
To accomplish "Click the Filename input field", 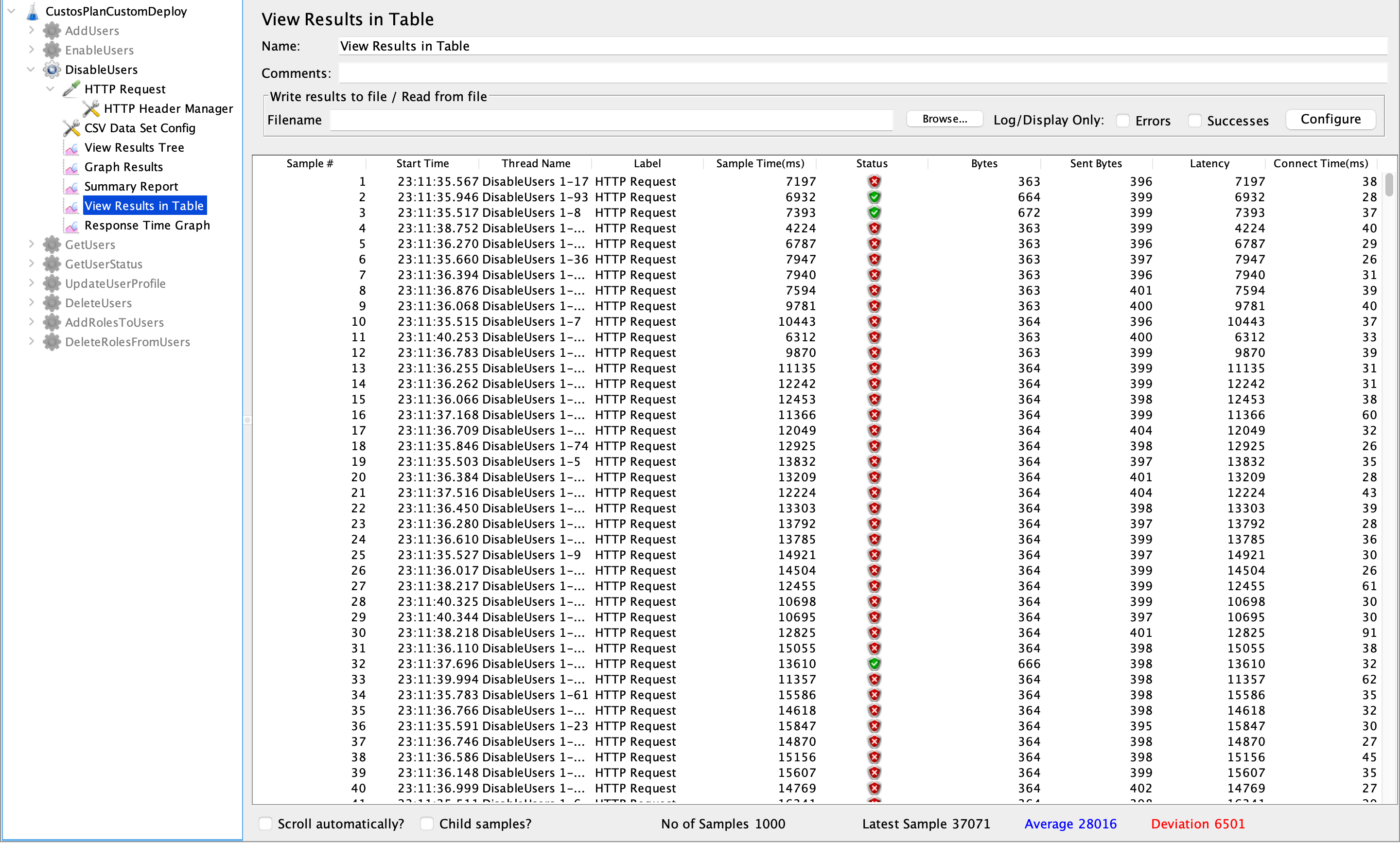I will point(610,119).
